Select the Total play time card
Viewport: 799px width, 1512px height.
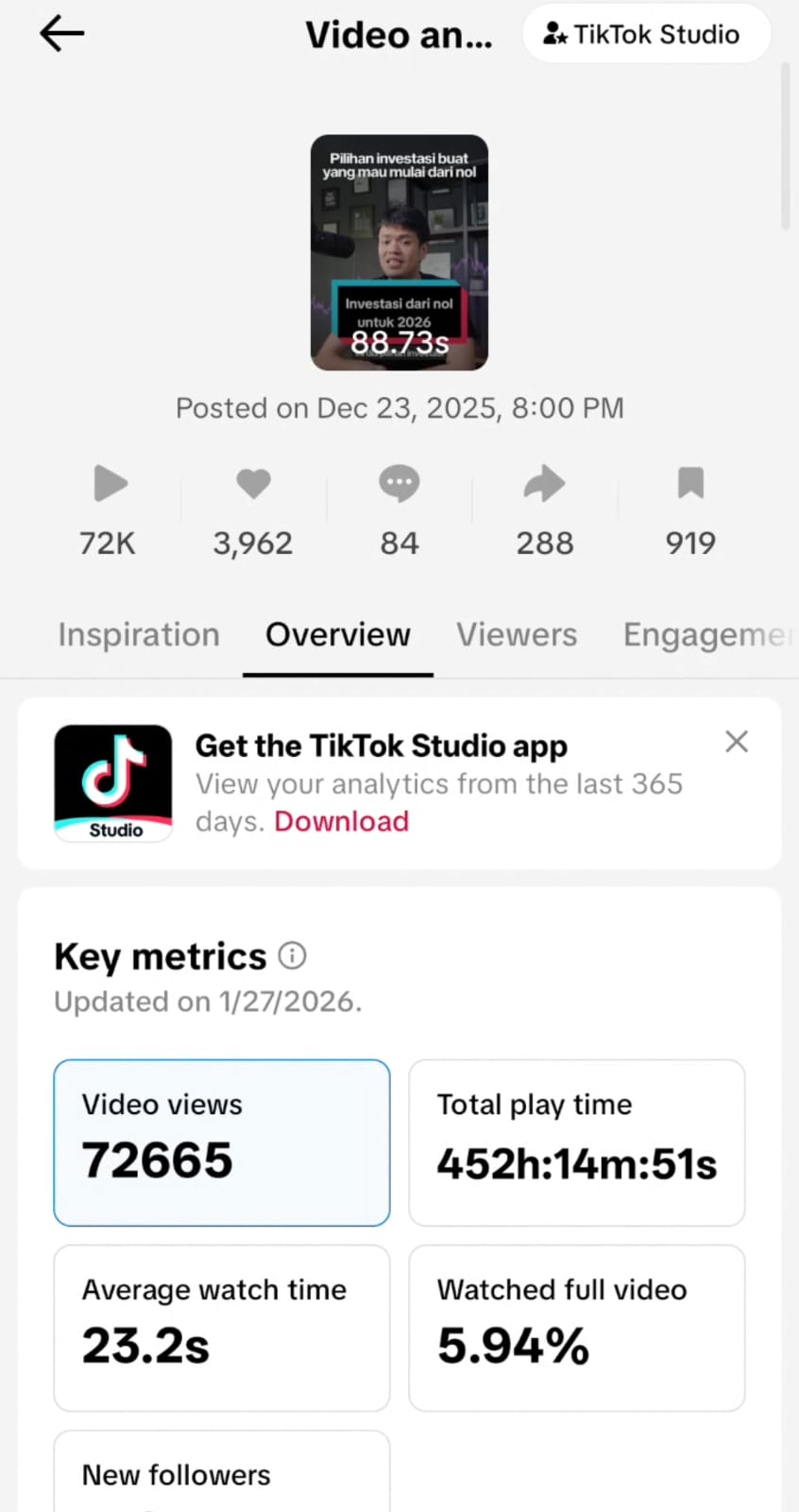point(577,1143)
